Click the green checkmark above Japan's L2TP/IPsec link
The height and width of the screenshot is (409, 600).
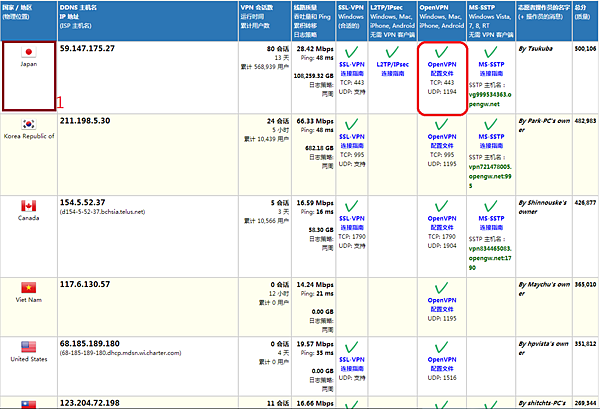392,52
